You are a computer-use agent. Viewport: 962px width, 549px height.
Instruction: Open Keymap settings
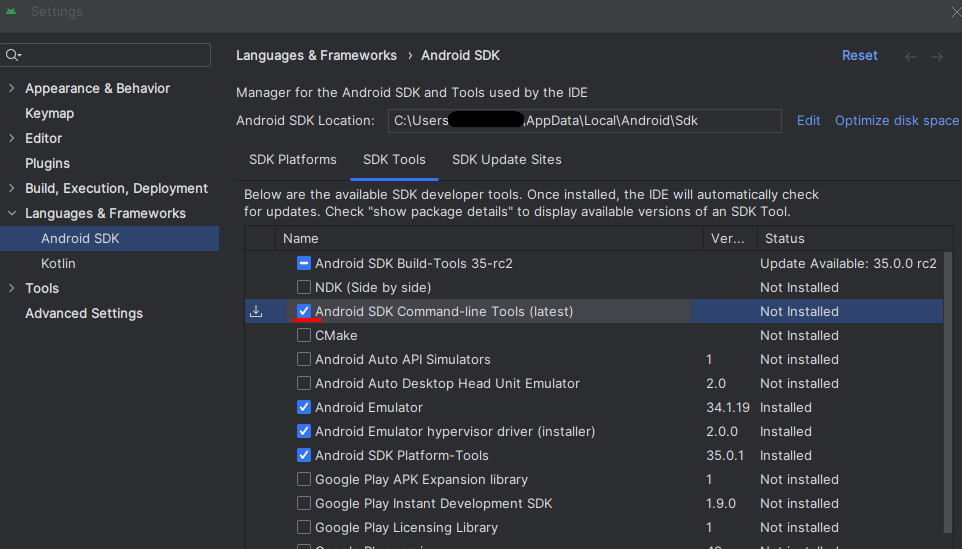(x=49, y=113)
